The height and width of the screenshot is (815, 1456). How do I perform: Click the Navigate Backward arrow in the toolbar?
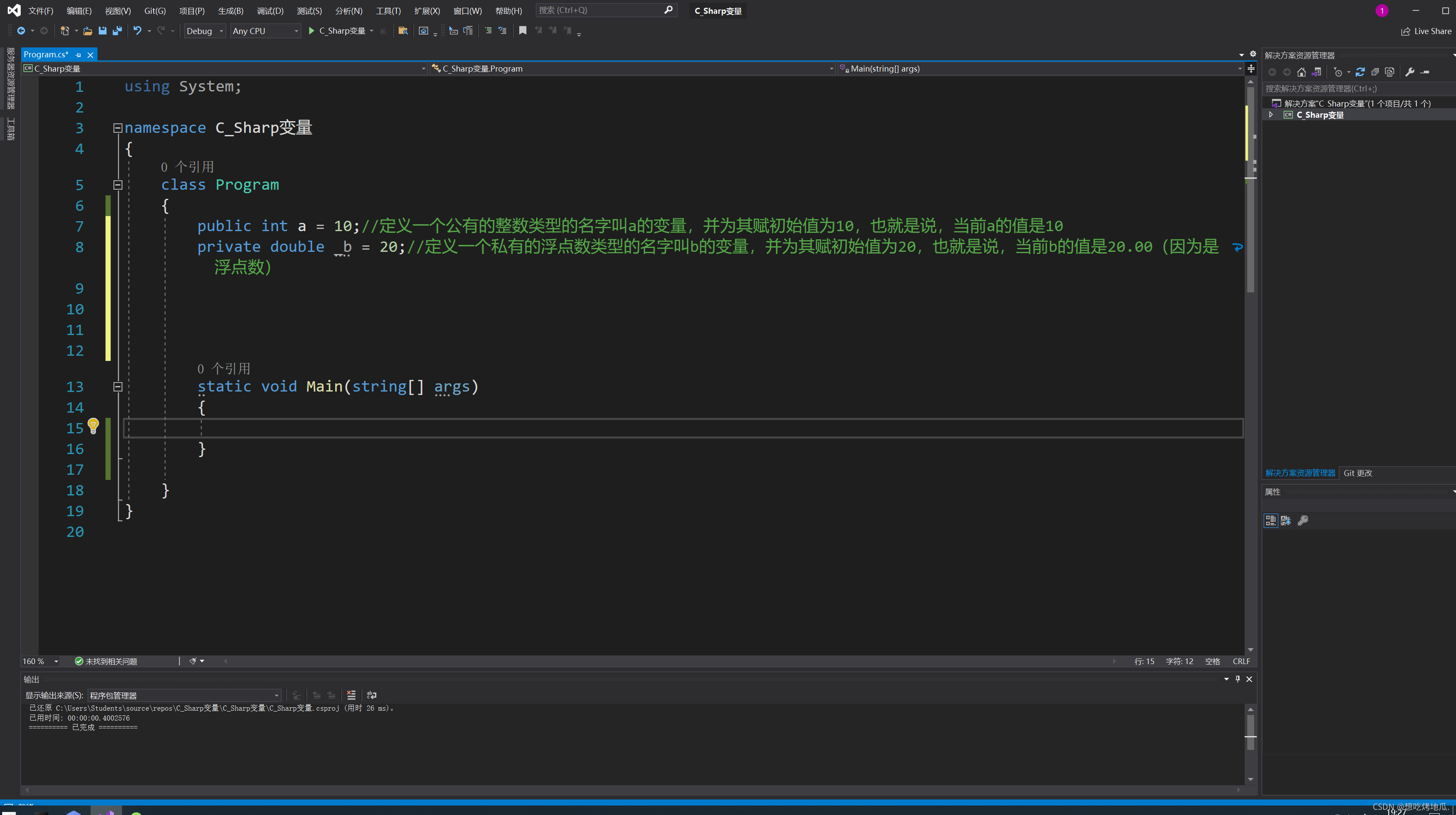22,31
